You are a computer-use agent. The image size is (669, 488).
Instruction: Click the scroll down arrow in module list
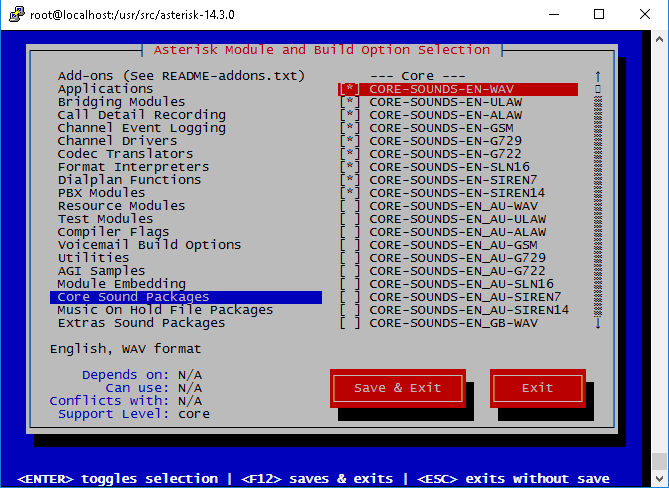pyautogui.click(x=598, y=322)
